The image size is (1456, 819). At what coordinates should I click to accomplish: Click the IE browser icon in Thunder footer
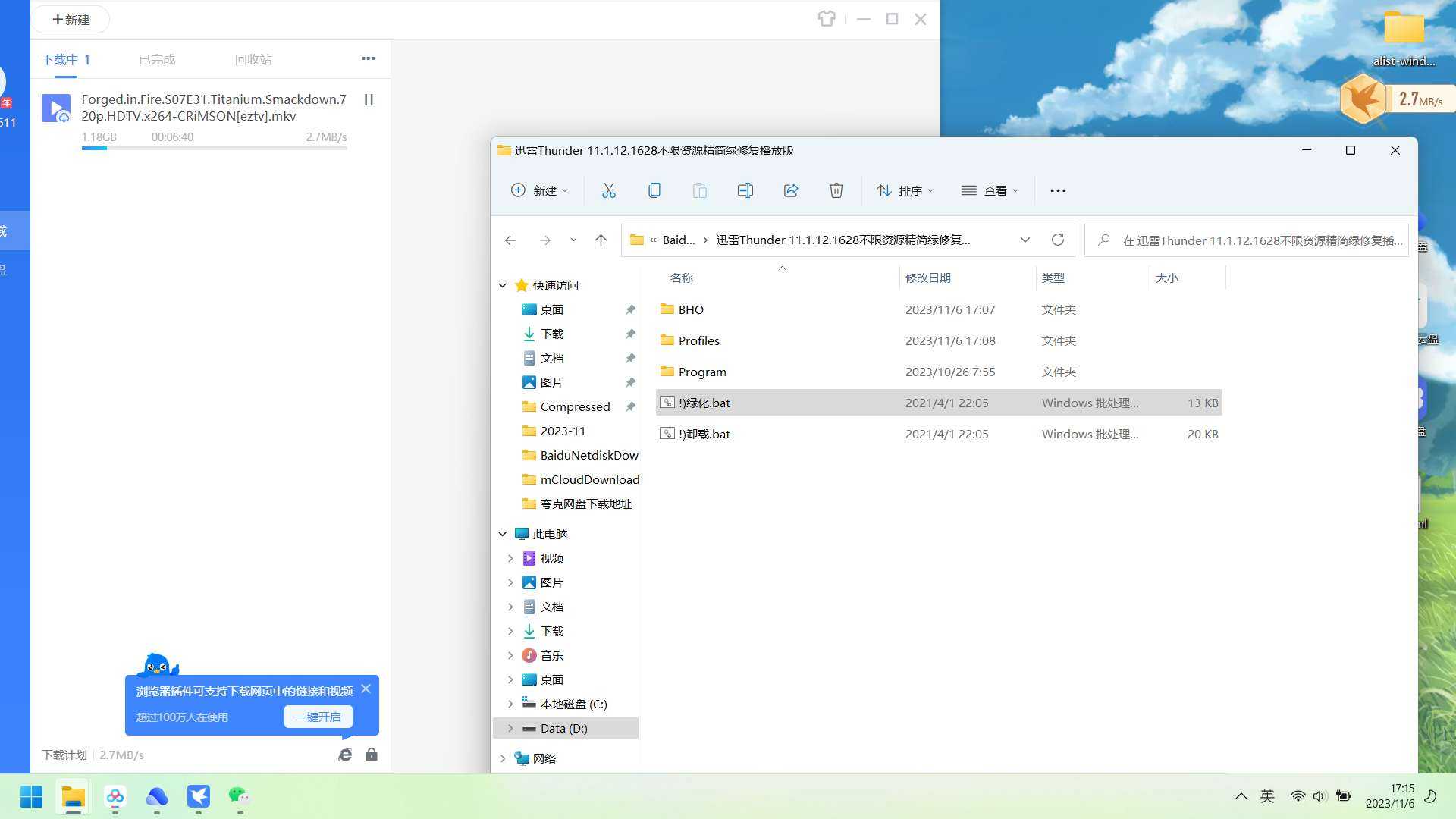[345, 755]
